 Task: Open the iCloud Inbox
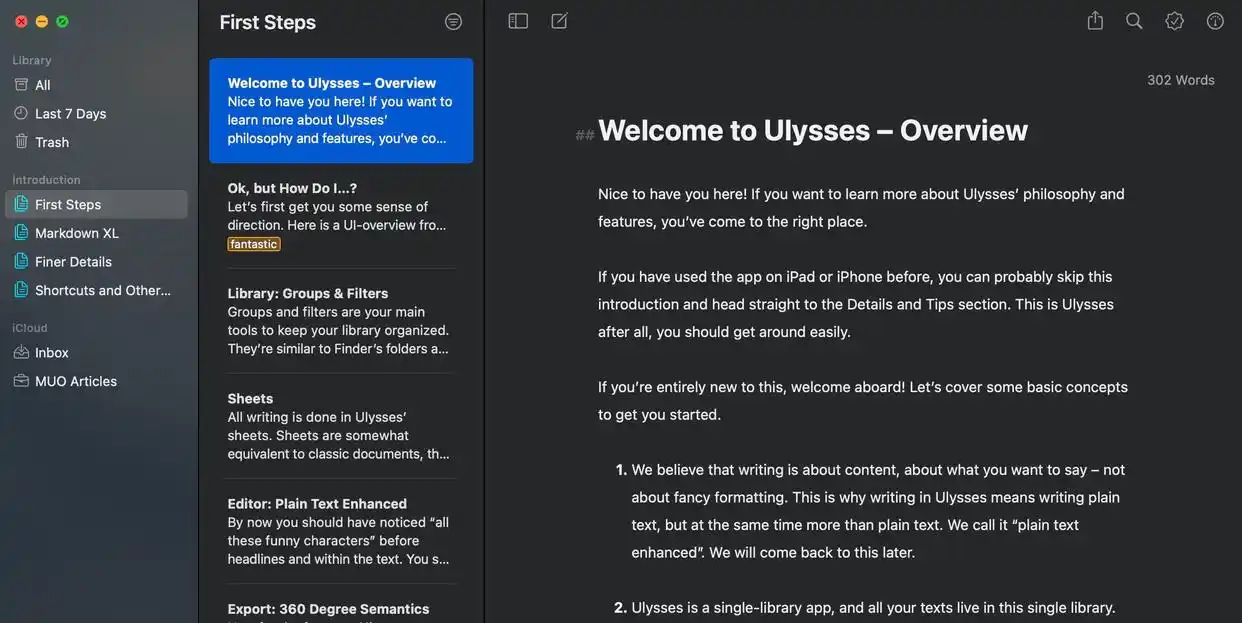tap(51, 352)
